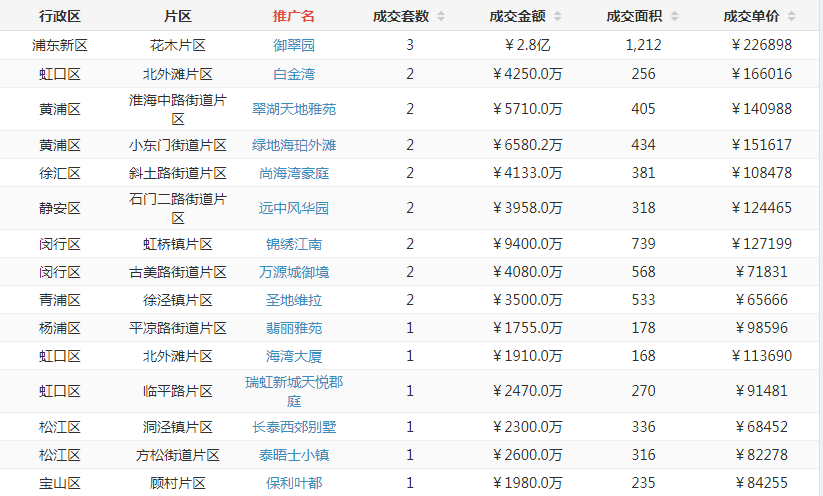Select the 平凉路街道片区 cell
This screenshot has width=823, height=496.
[177, 329]
